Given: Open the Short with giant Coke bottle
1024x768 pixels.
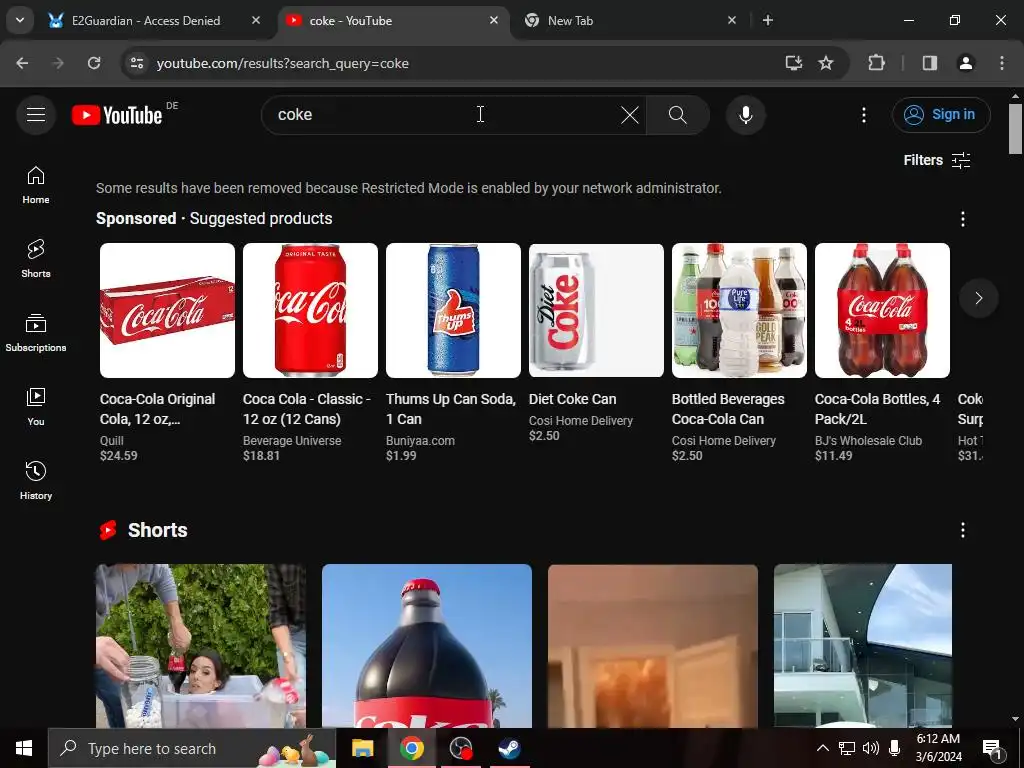Looking at the screenshot, I should [426, 645].
